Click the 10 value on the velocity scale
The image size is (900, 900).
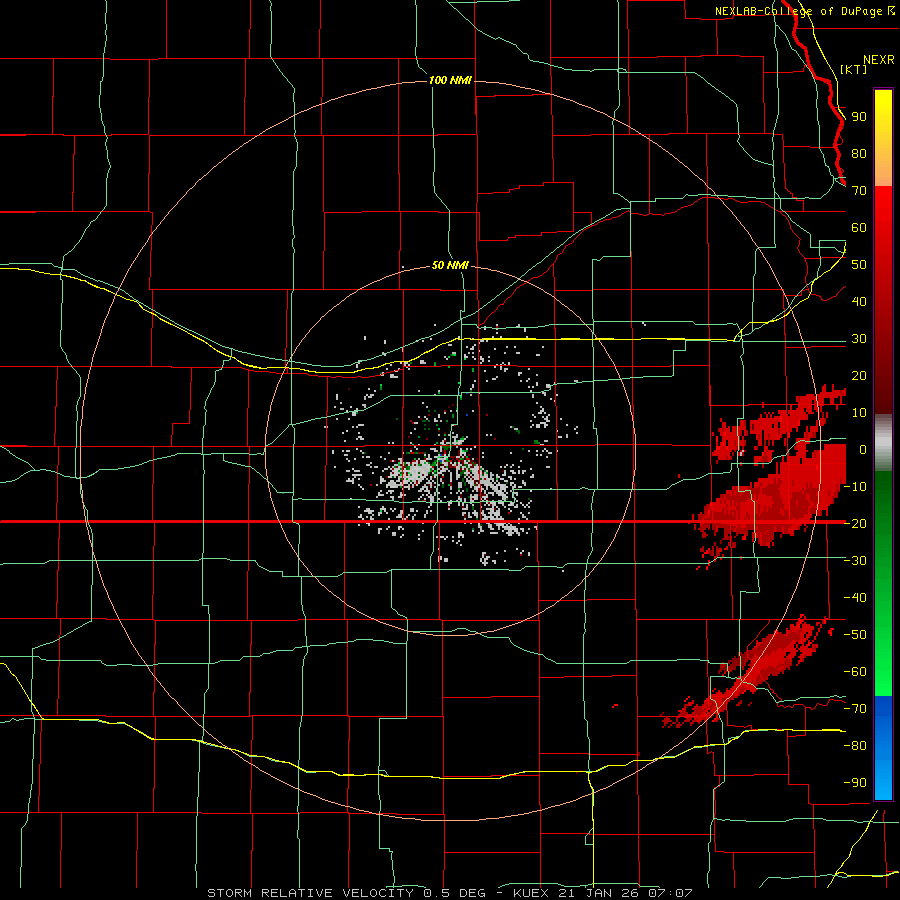[859, 413]
